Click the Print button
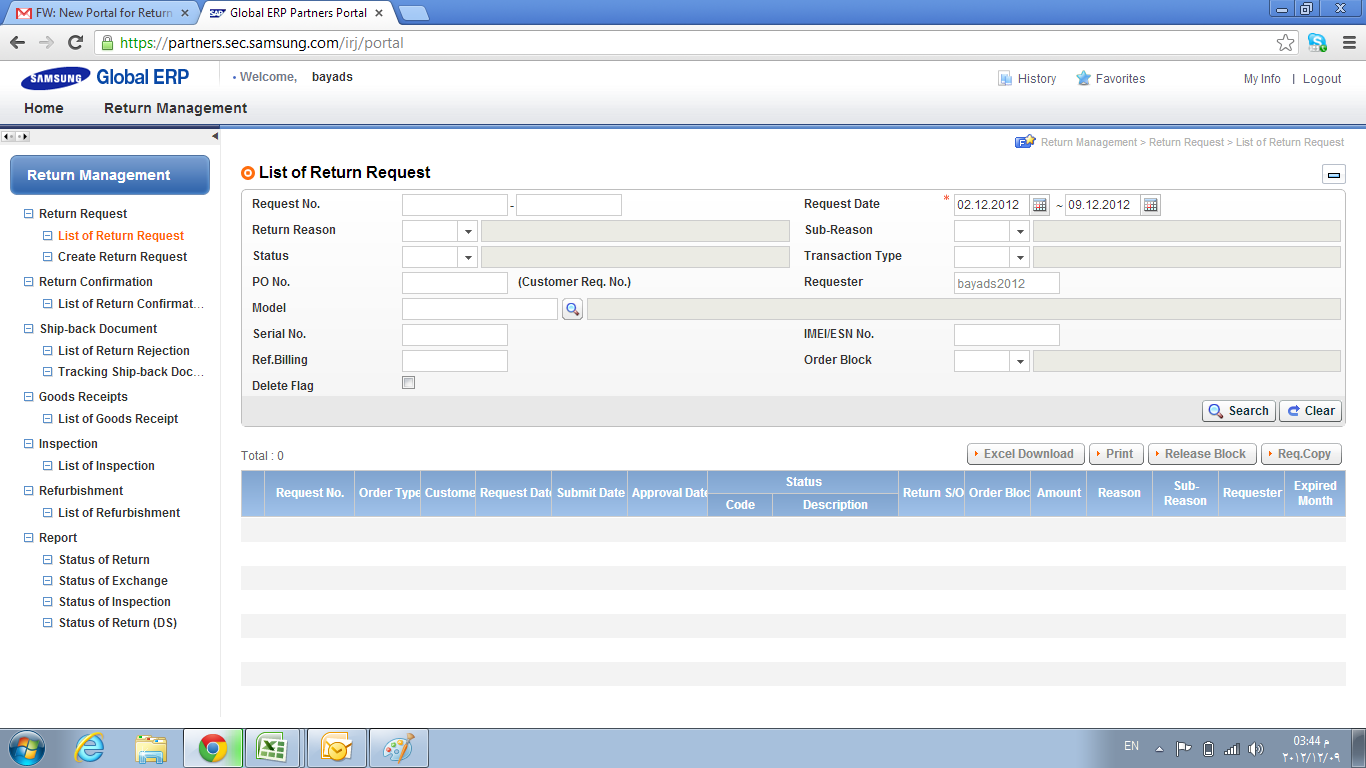The width and height of the screenshot is (1366, 768). point(1116,454)
